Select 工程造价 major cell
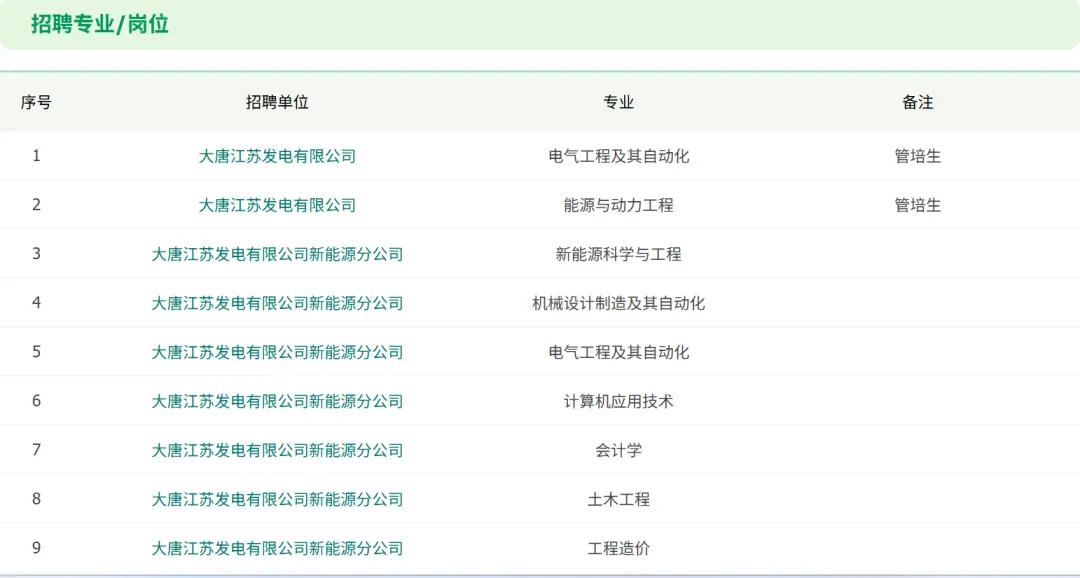The height and width of the screenshot is (578, 1080). coord(619,549)
